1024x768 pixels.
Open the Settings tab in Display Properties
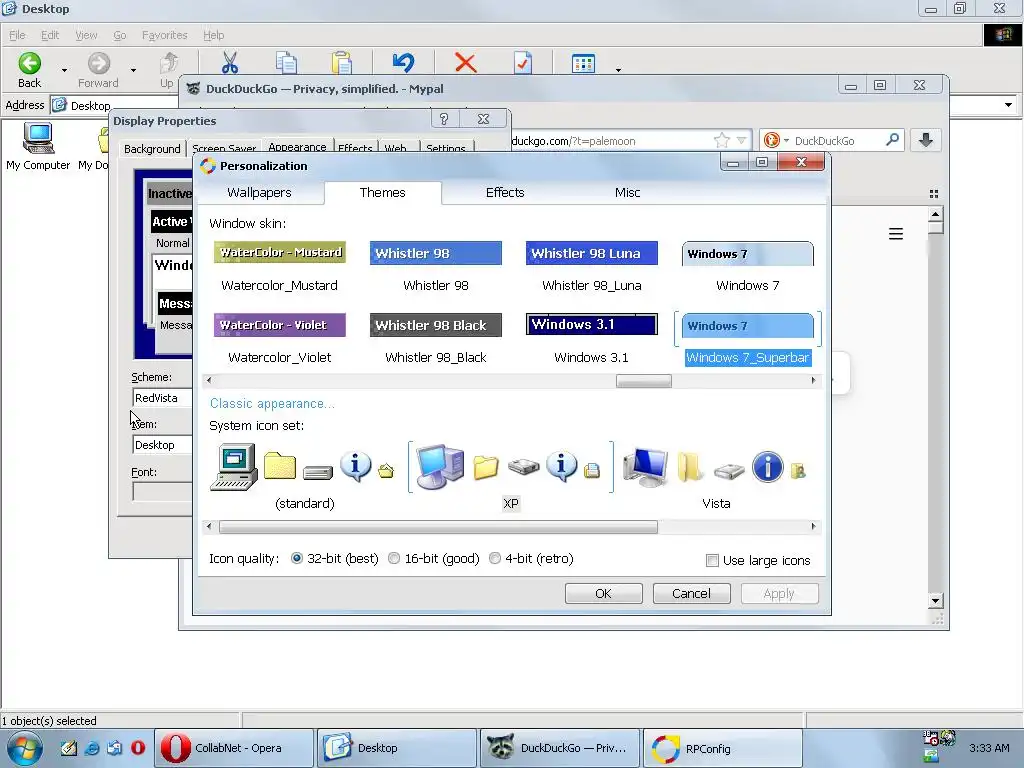pyautogui.click(x=446, y=148)
